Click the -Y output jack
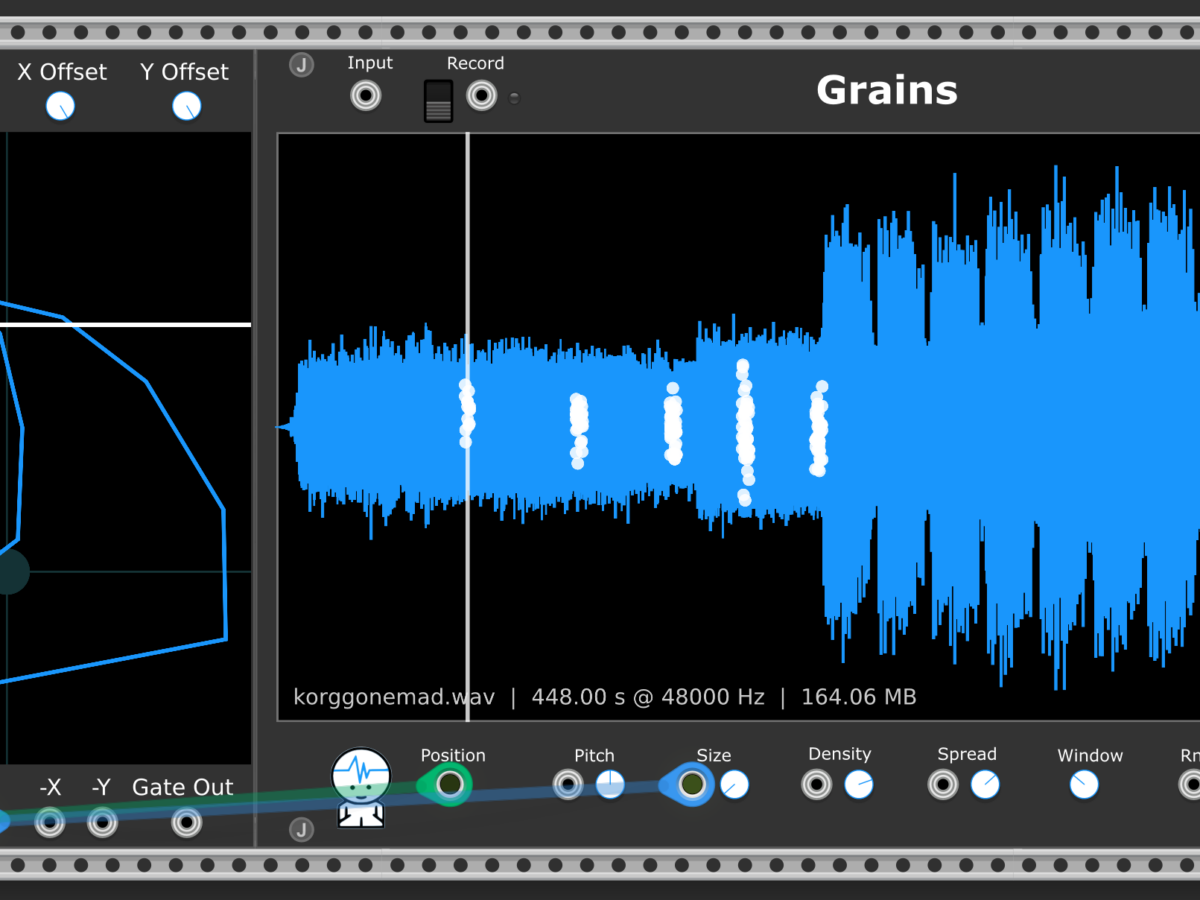Viewport: 1200px width, 900px height. [x=102, y=823]
